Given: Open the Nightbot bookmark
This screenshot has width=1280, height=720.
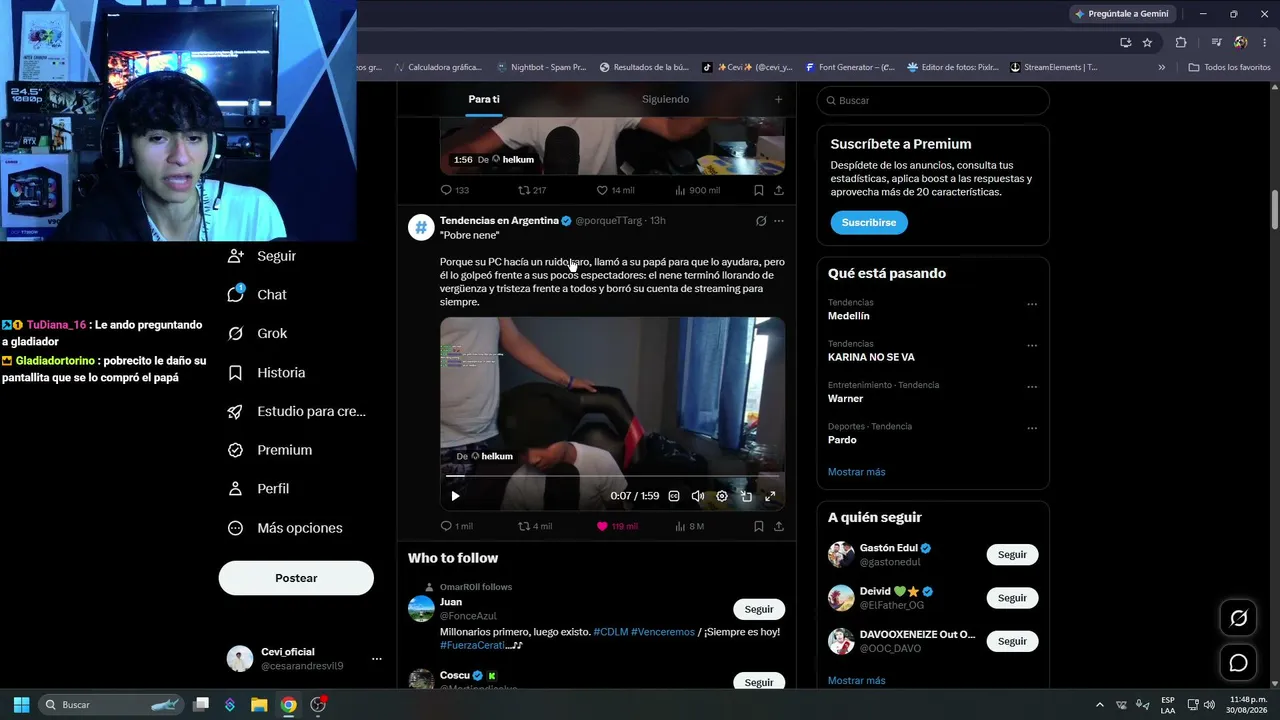Looking at the screenshot, I should point(541,67).
